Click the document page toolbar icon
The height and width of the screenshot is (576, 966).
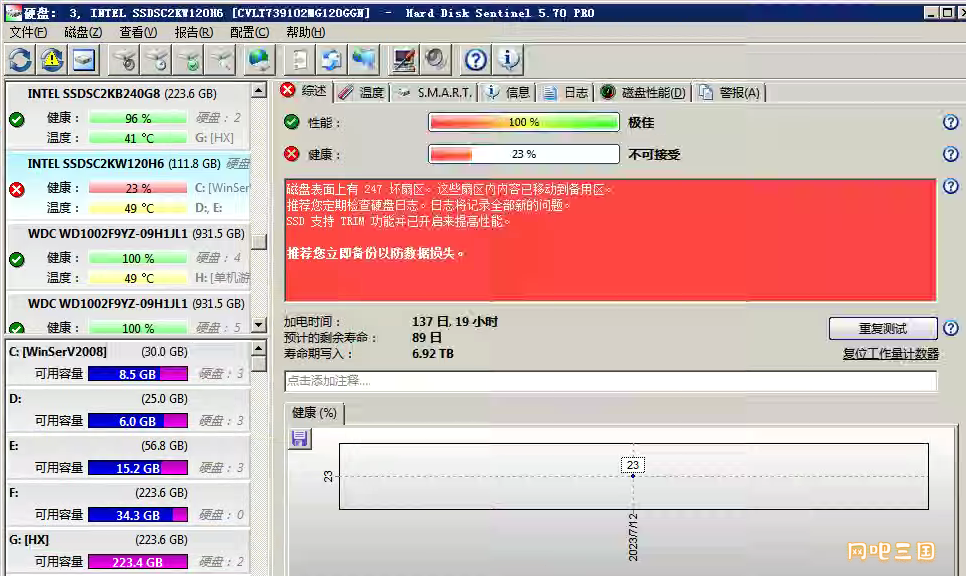300,60
